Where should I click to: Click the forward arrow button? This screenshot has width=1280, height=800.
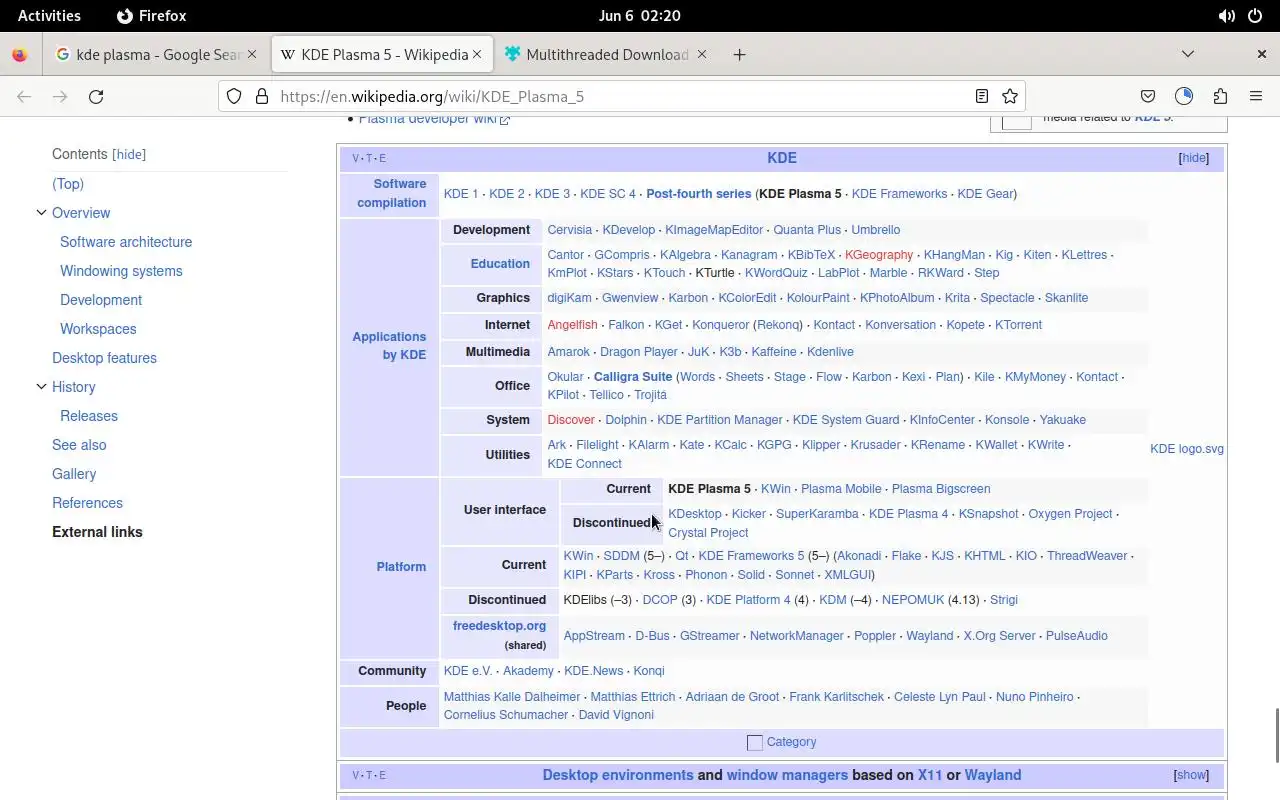tap(60, 97)
